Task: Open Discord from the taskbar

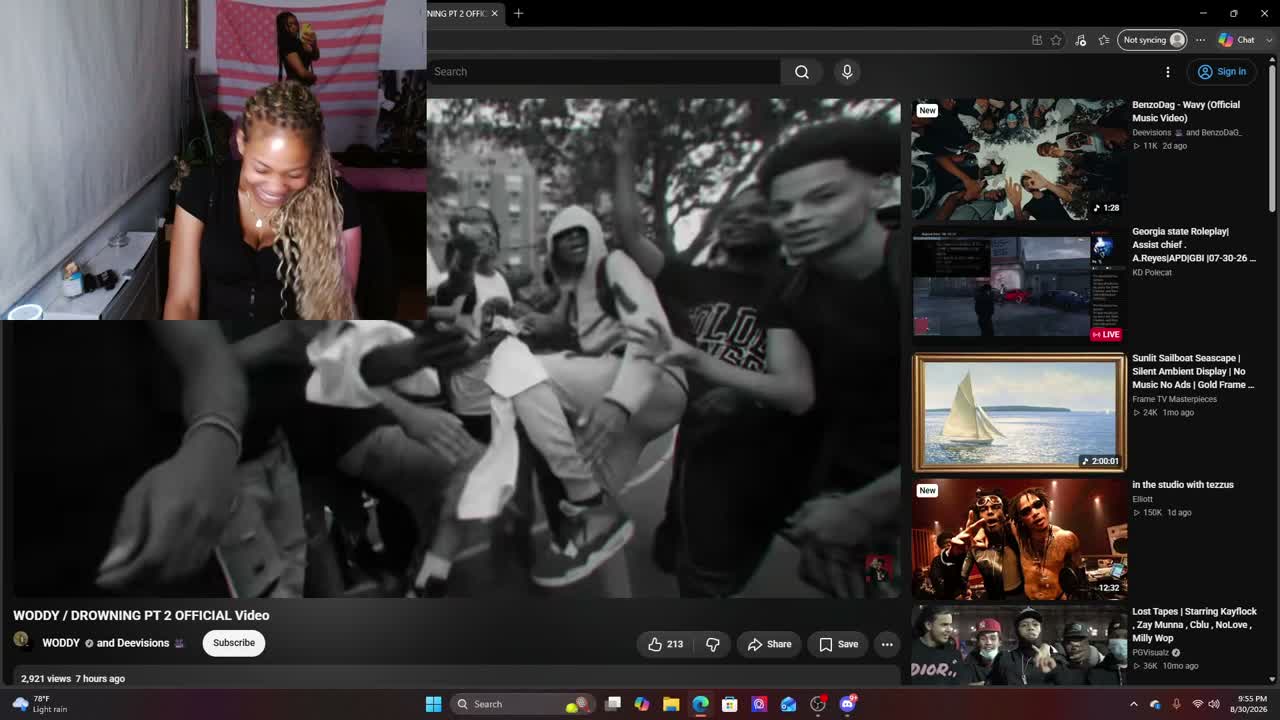Action: [x=848, y=704]
